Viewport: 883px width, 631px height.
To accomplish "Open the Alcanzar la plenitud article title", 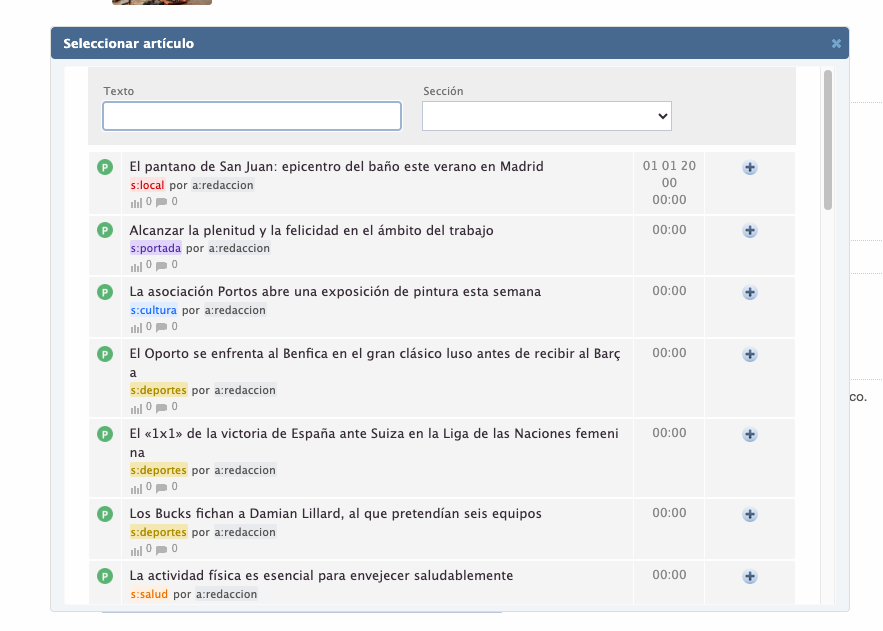I will click(x=311, y=230).
